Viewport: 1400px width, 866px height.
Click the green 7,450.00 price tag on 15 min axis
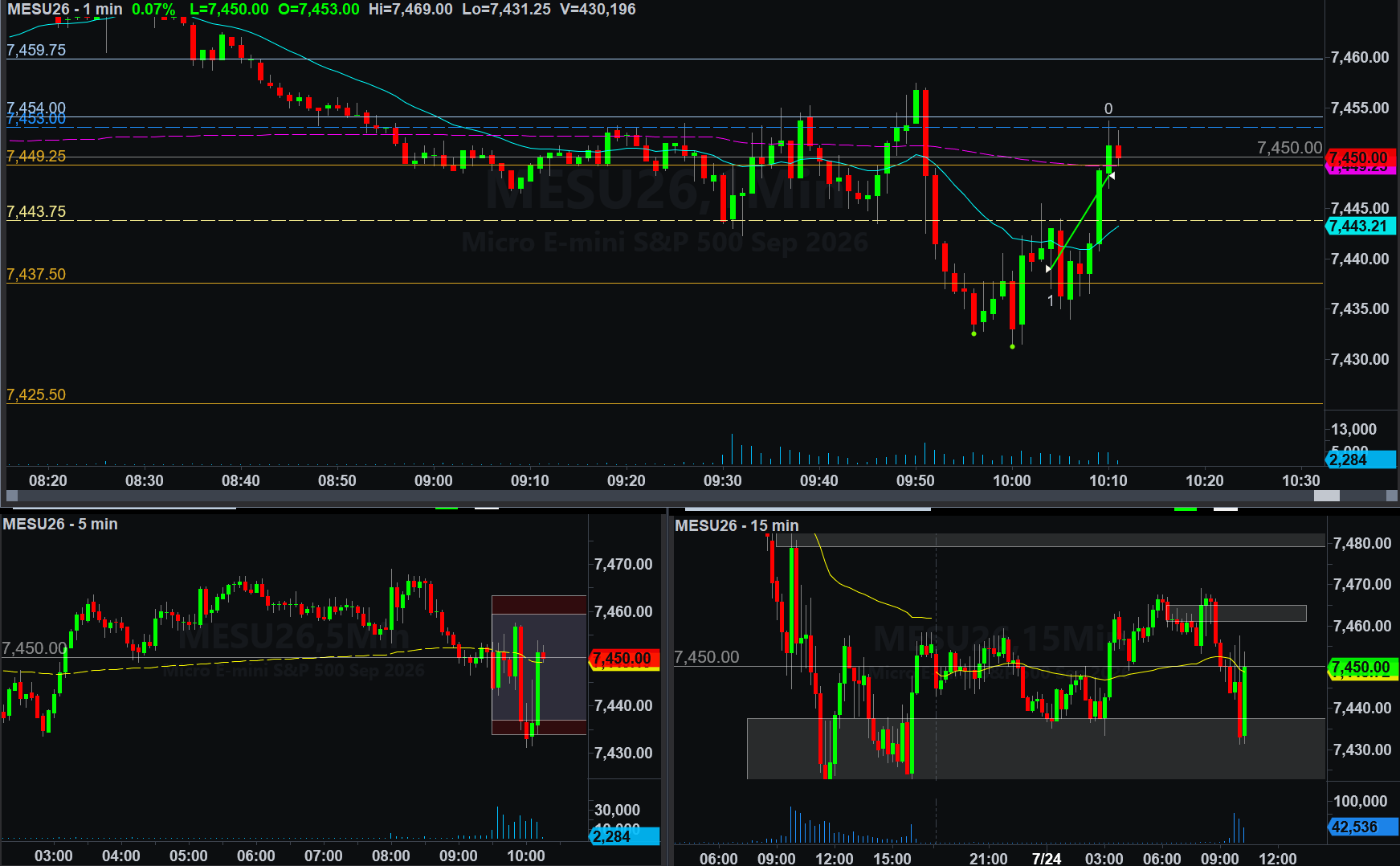[1362, 668]
